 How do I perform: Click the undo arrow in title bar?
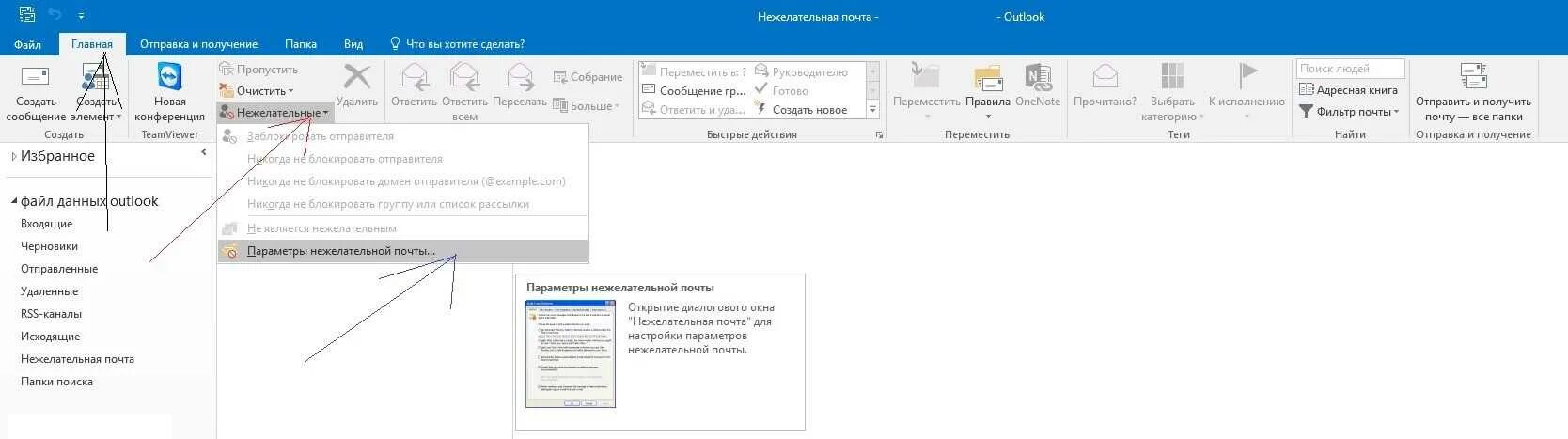55,15
